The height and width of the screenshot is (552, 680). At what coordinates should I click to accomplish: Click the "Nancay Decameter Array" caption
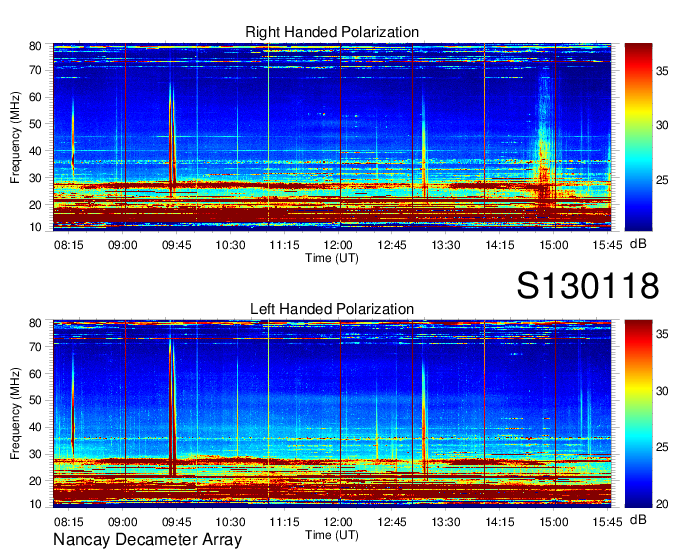[147, 540]
